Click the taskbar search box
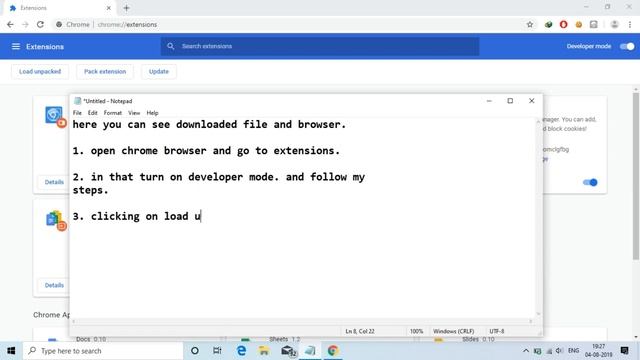The image size is (640, 360). (103, 351)
